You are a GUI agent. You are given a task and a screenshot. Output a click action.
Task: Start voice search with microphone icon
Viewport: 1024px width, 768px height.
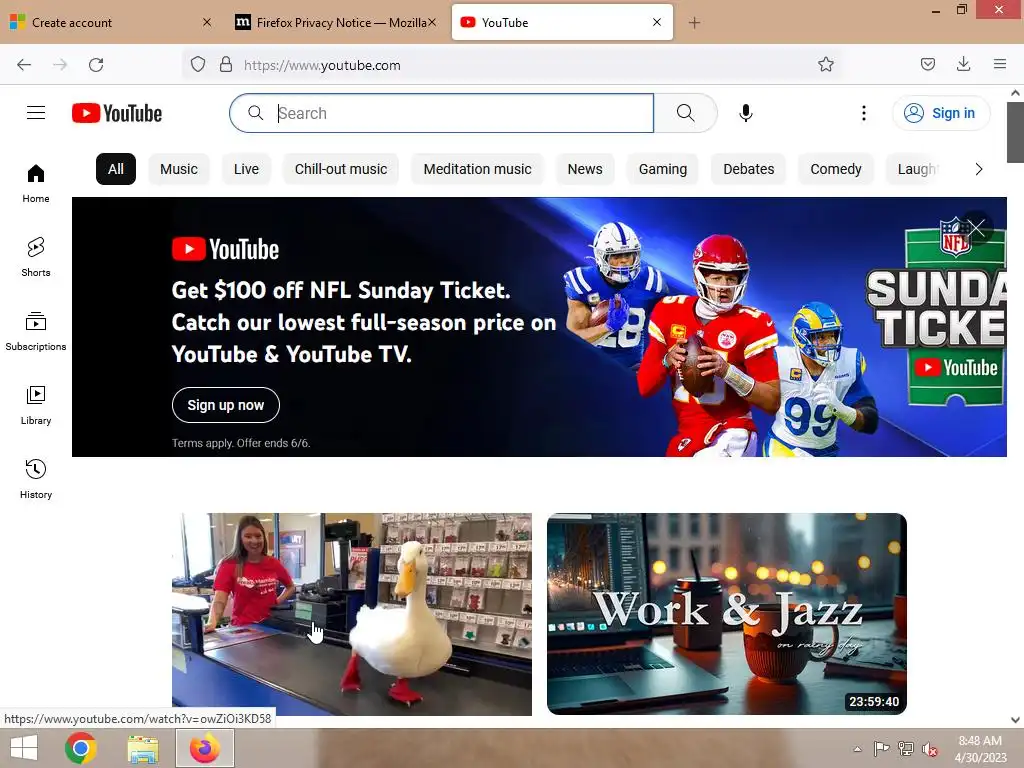point(746,113)
